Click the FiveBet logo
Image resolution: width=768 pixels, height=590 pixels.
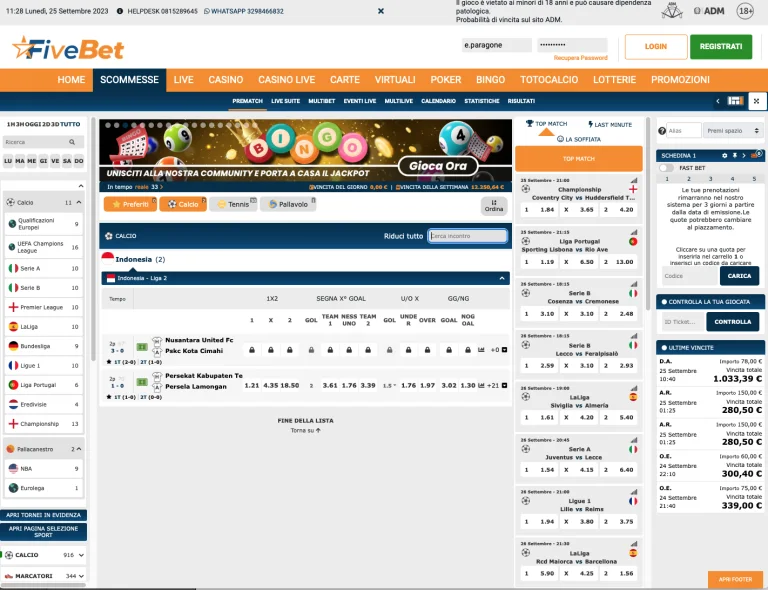68,48
